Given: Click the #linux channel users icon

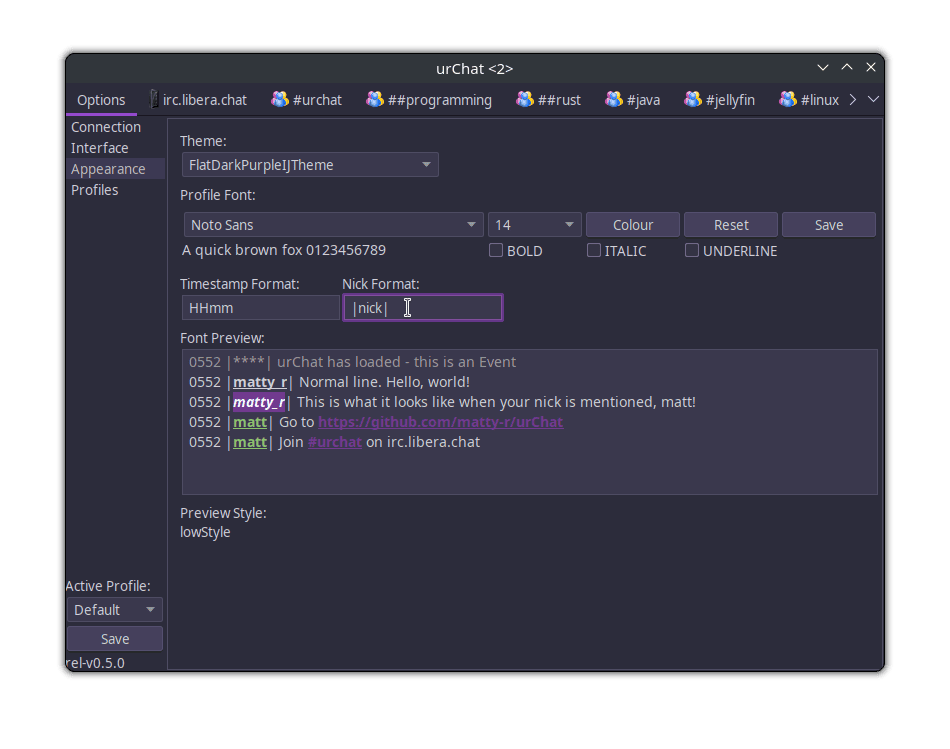Looking at the screenshot, I should click(x=788, y=99).
